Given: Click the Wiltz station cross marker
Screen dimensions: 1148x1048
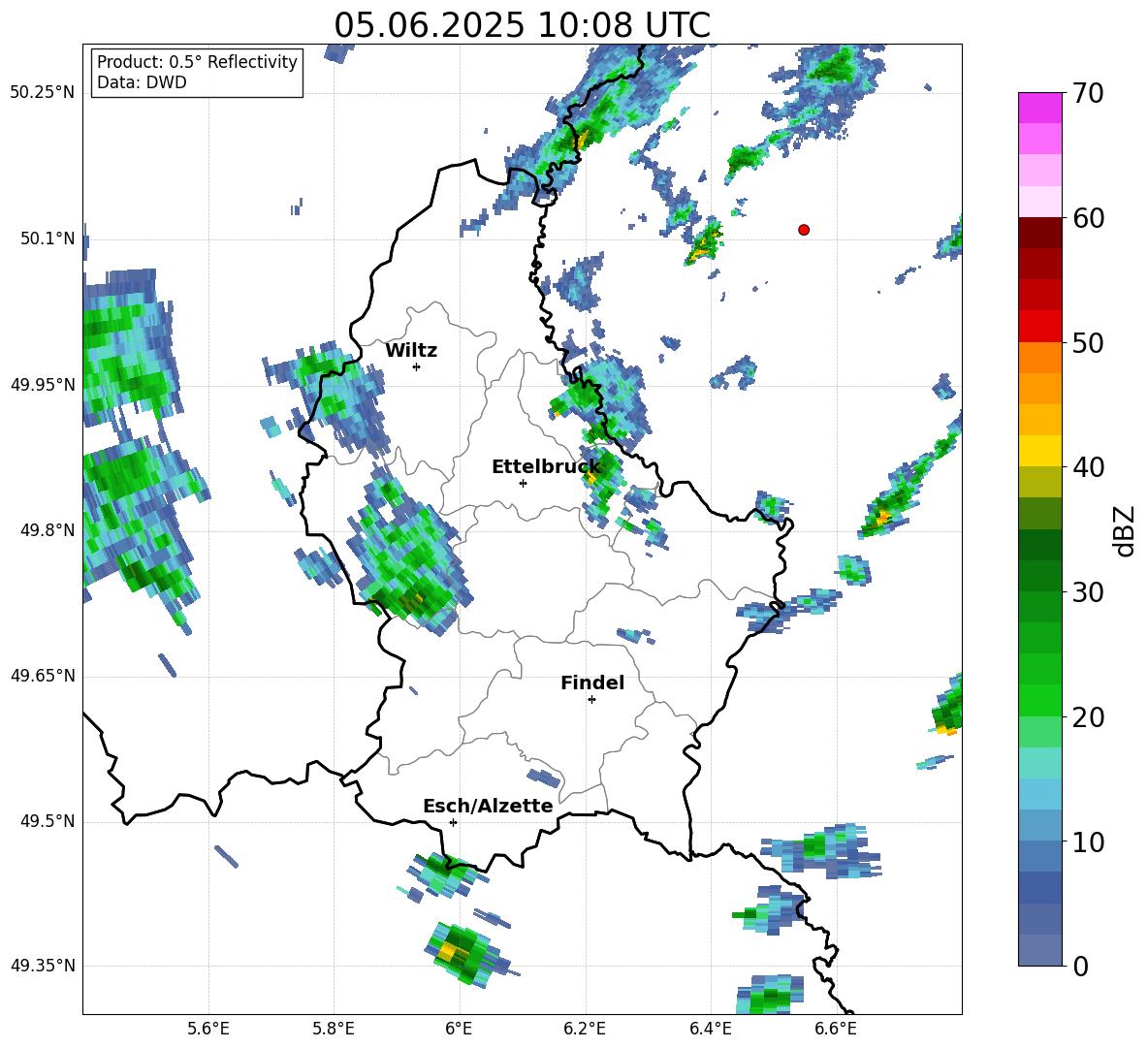Looking at the screenshot, I should 417,366.
